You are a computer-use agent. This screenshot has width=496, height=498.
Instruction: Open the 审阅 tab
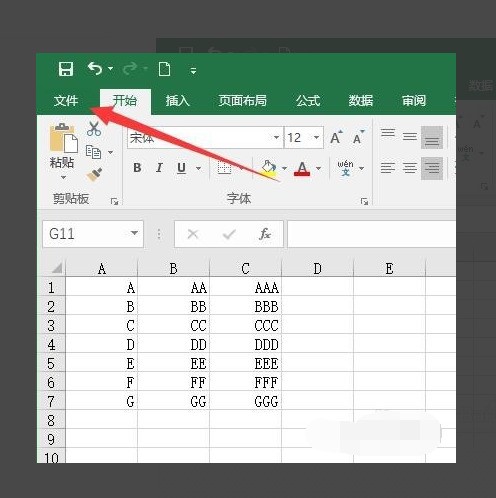[414, 100]
